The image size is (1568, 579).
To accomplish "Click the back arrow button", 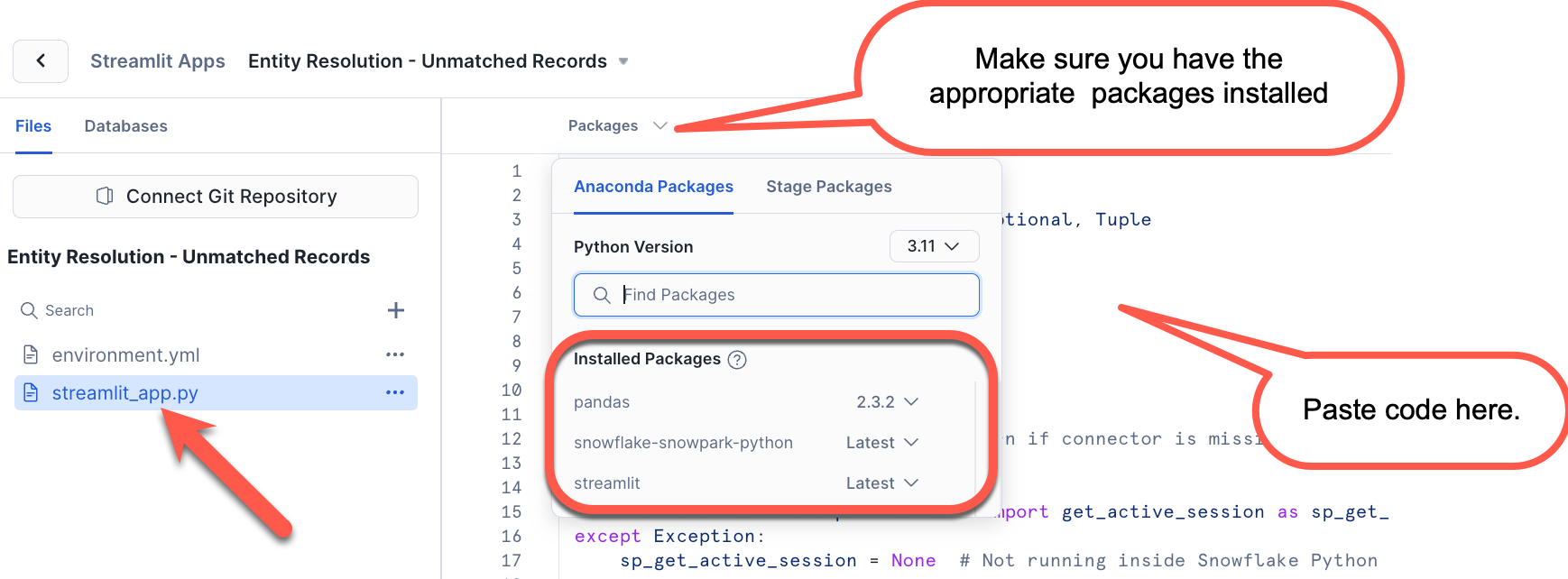I will coord(41,61).
